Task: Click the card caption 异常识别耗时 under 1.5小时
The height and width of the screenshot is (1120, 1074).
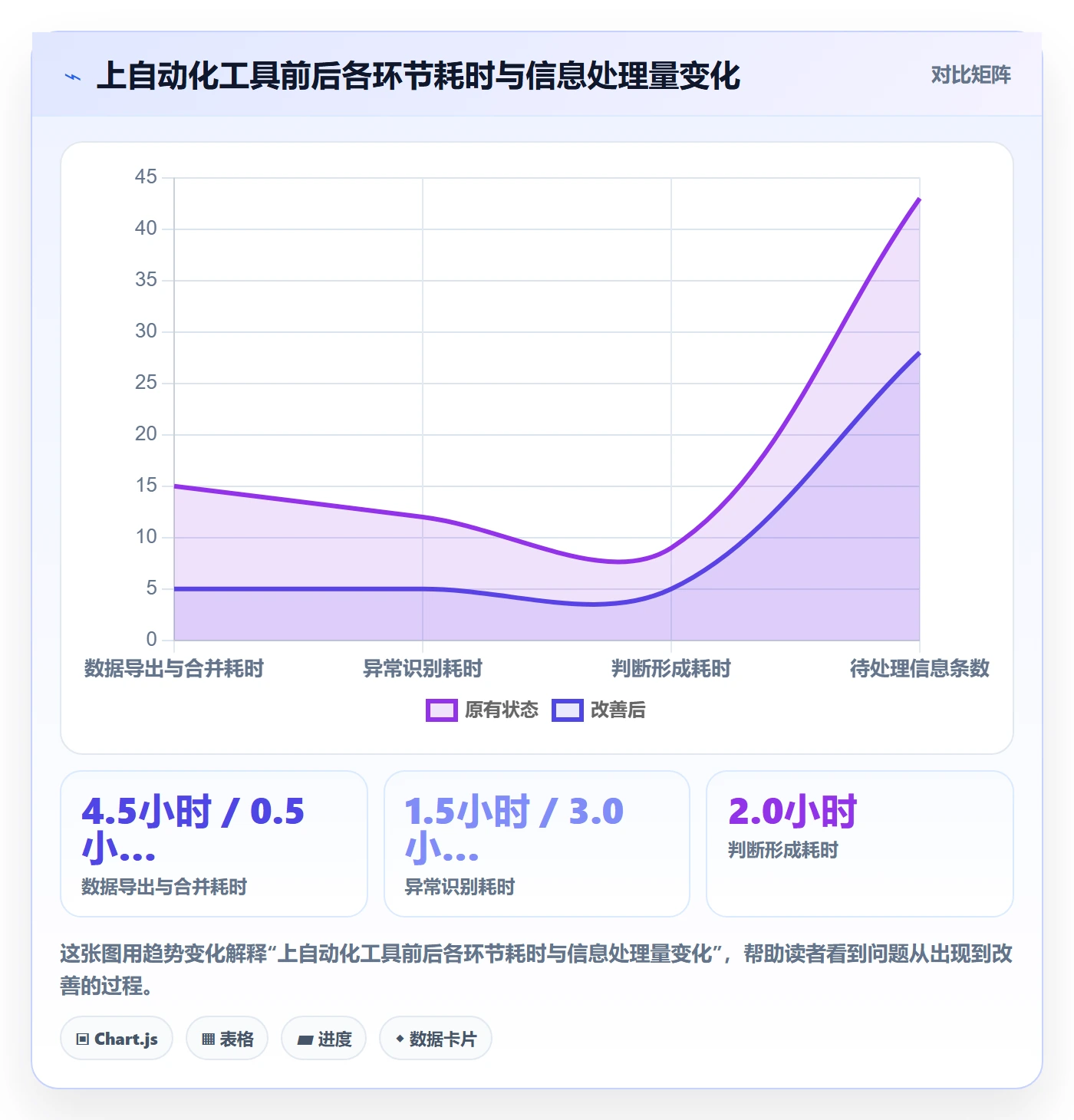Action: click(460, 887)
